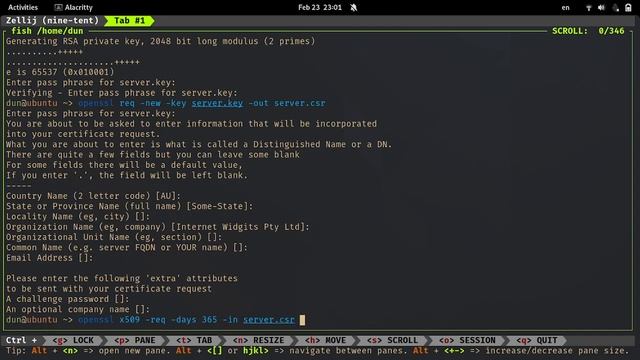Image resolution: width=640 pixels, height=360 pixels.
Task: Click the muted notifications bell icon
Action: click(x=354, y=7)
